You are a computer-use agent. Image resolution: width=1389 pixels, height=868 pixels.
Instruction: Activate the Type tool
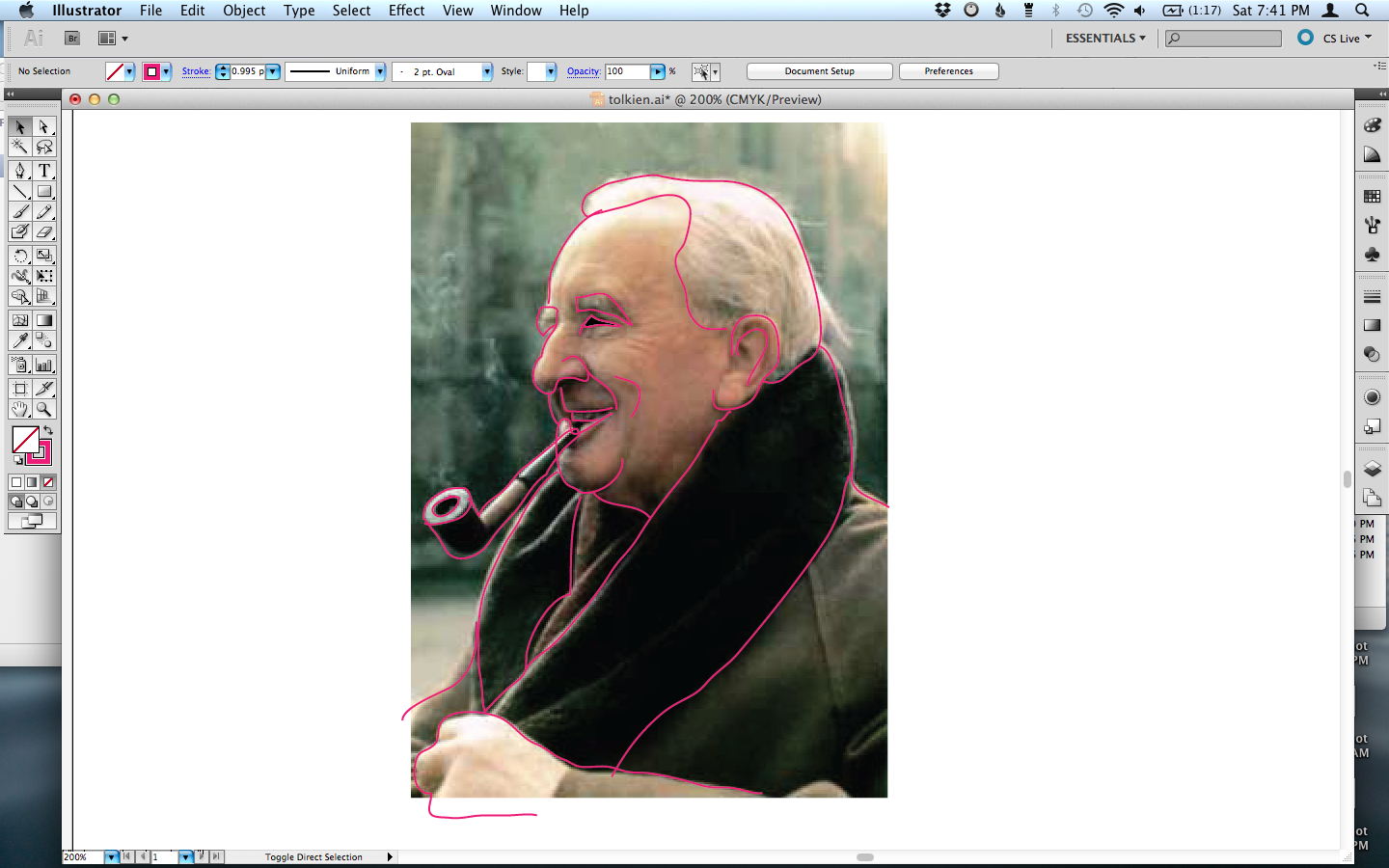coord(44,171)
